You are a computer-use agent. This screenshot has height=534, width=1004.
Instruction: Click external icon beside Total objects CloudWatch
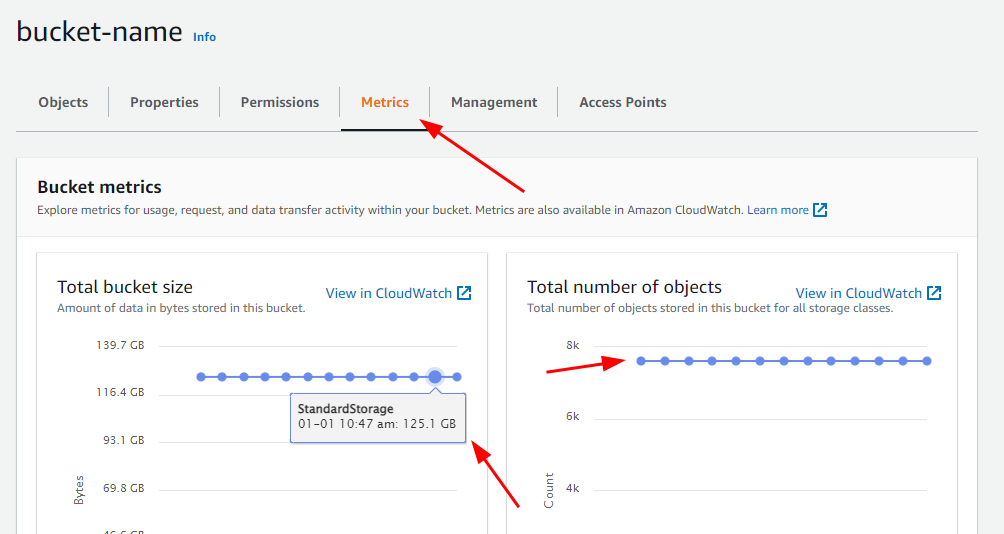[x=934, y=293]
